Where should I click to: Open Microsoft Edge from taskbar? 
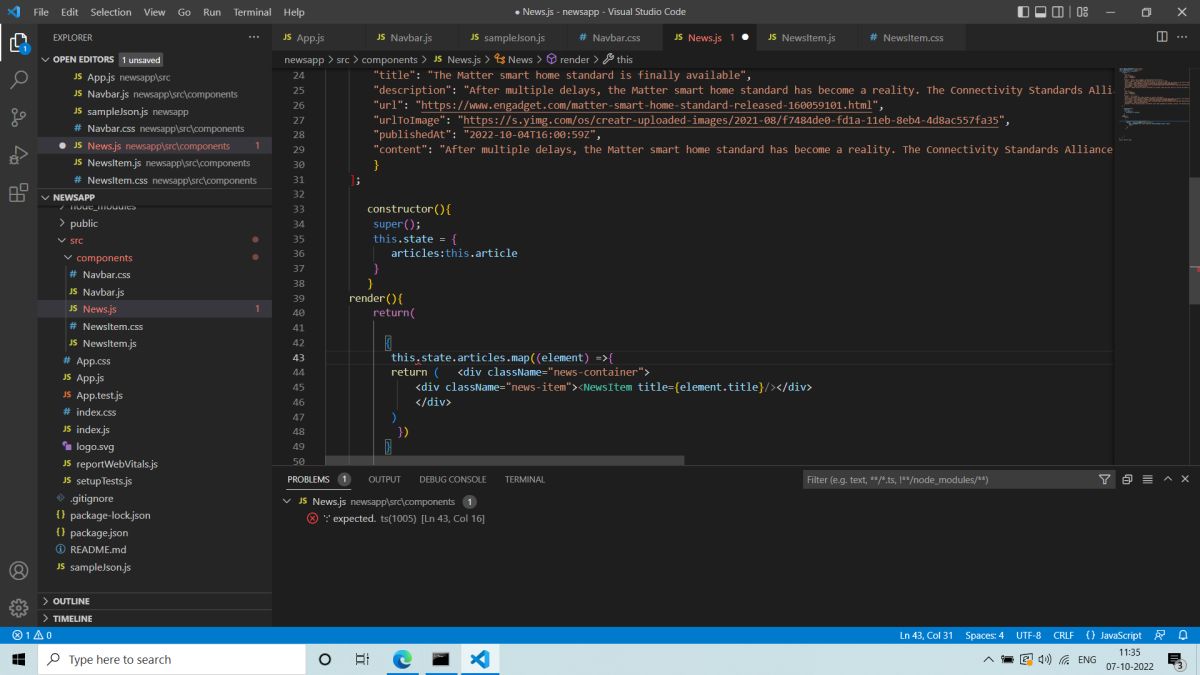coord(402,659)
